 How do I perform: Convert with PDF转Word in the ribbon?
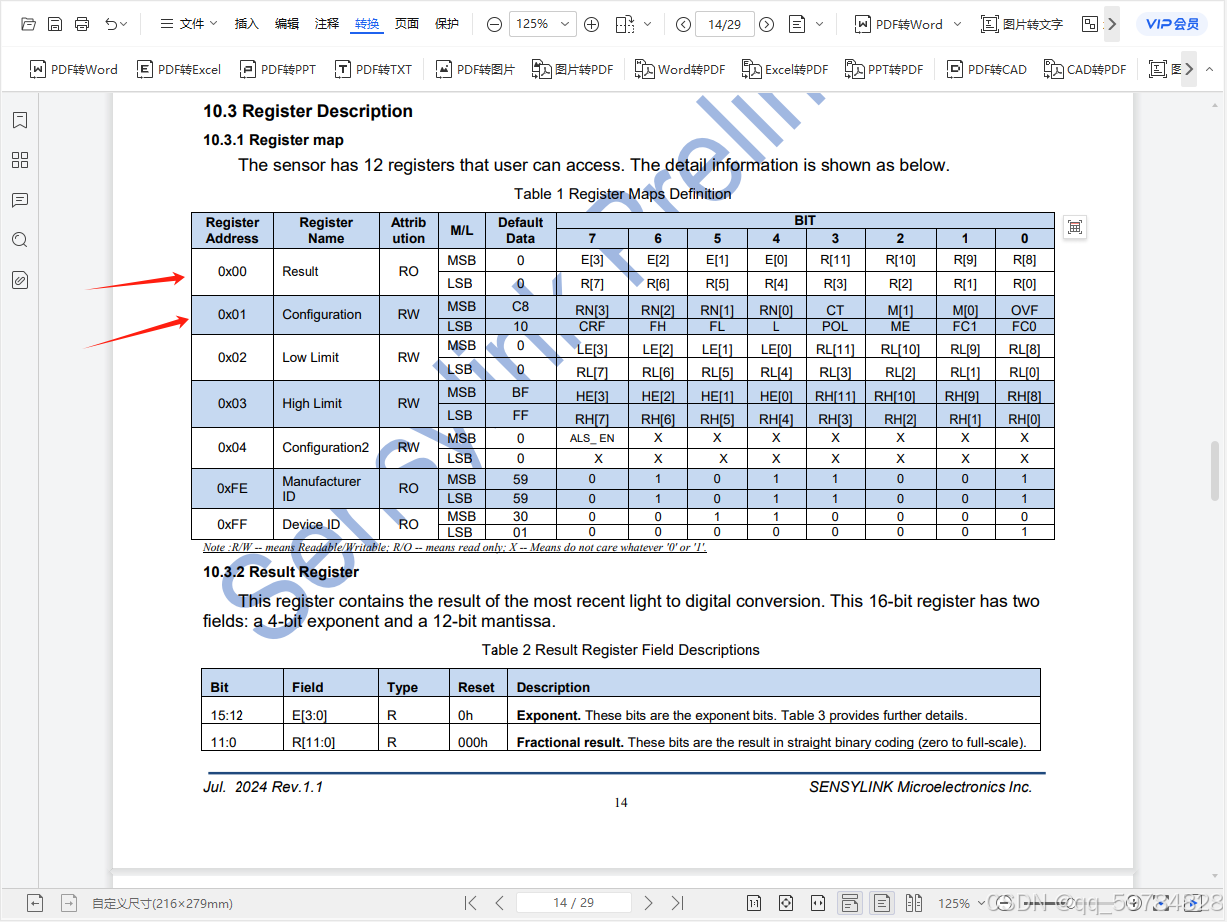point(74,69)
